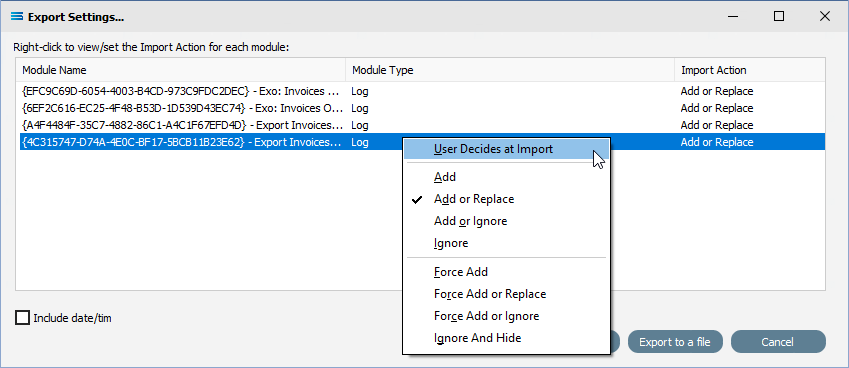Screen dimensions: 849x368
Task: Select the Add import action
Action: click(x=506, y=177)
